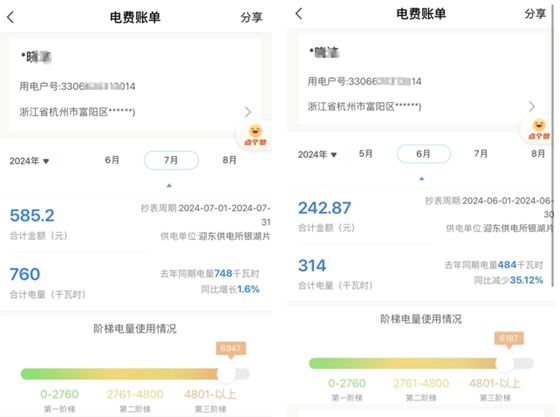
Task: Tap the back arrow on the left bill
Action: [x=11, y=17]
